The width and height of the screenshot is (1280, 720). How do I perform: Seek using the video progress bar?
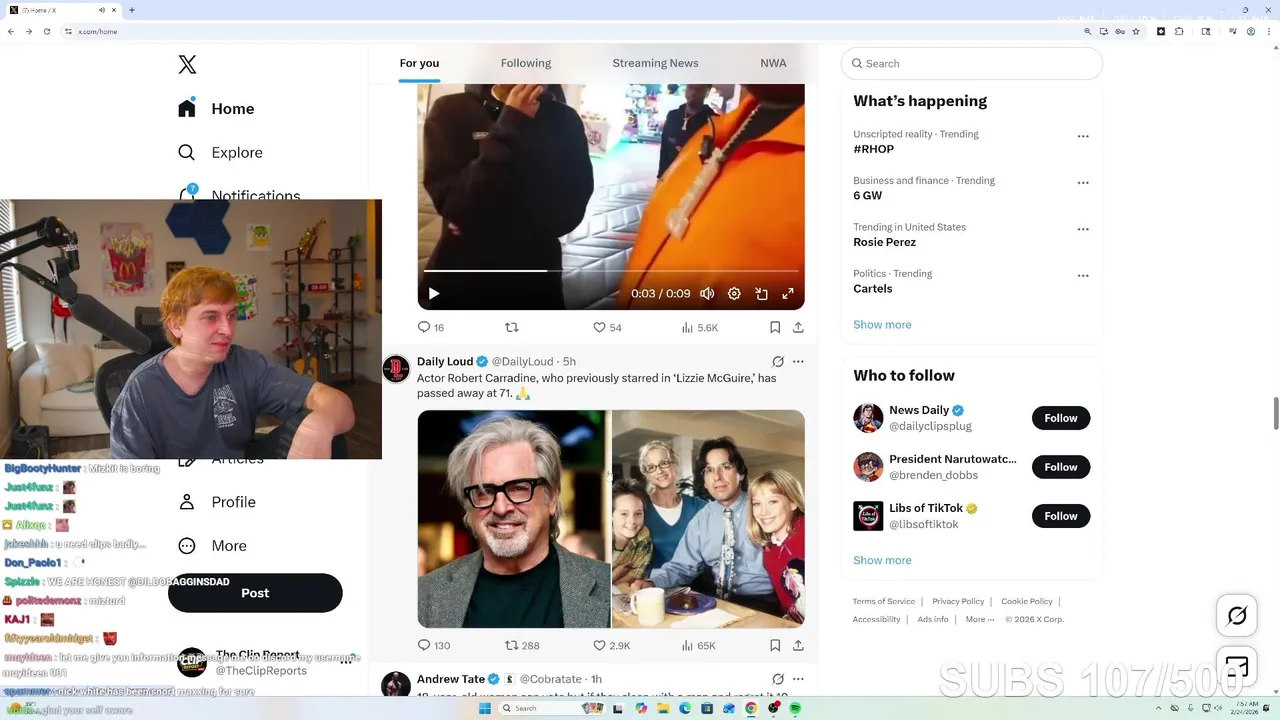click(611, 271)
